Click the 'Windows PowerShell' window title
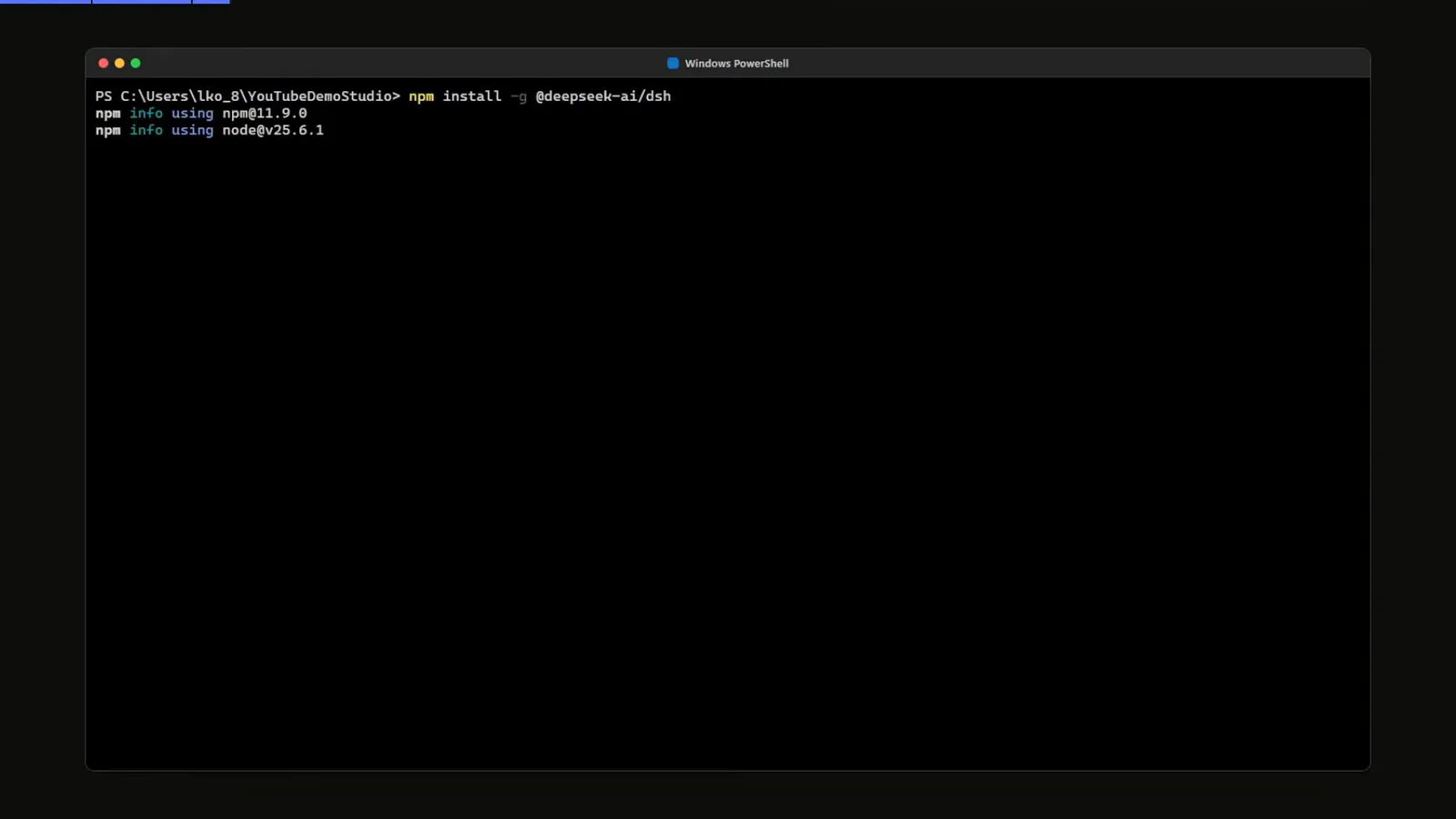The image size is (1456, 819). click(736, 64)
